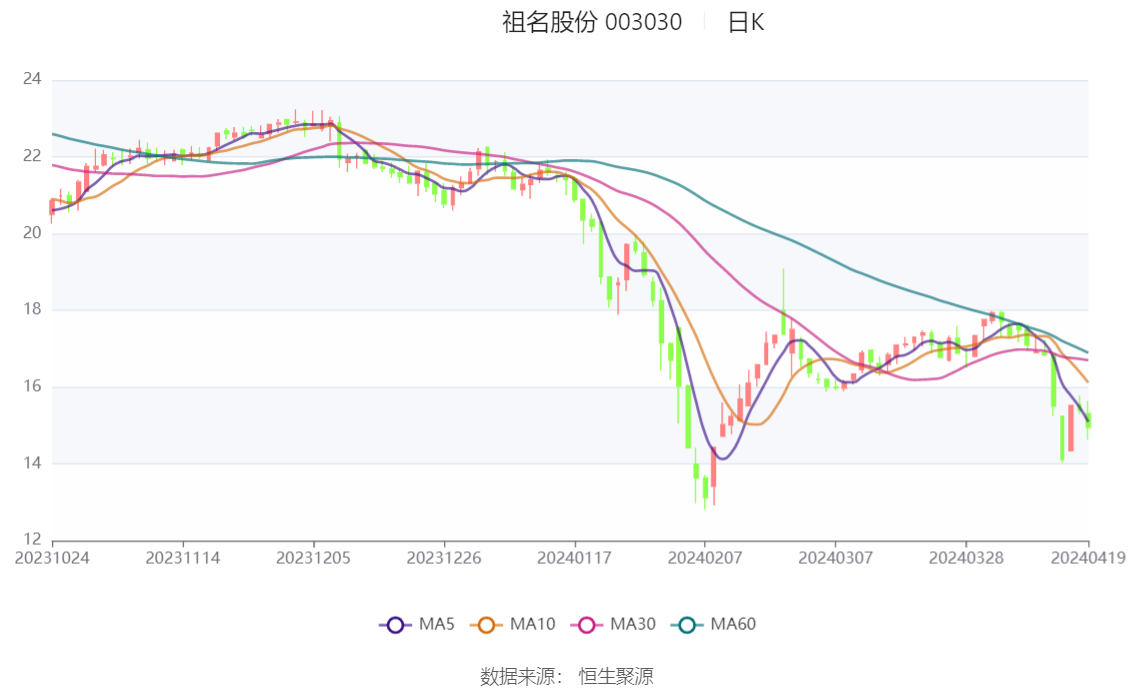Click the first red candle at chart start
Image resolution: width=1134 pixels, height=689 pixels.
tap(52, 207)
